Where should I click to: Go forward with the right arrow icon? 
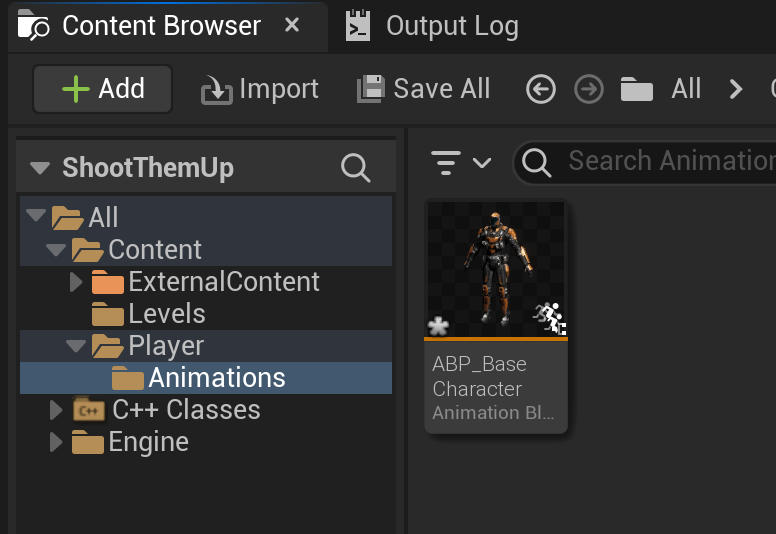click(x=588, y=90)
